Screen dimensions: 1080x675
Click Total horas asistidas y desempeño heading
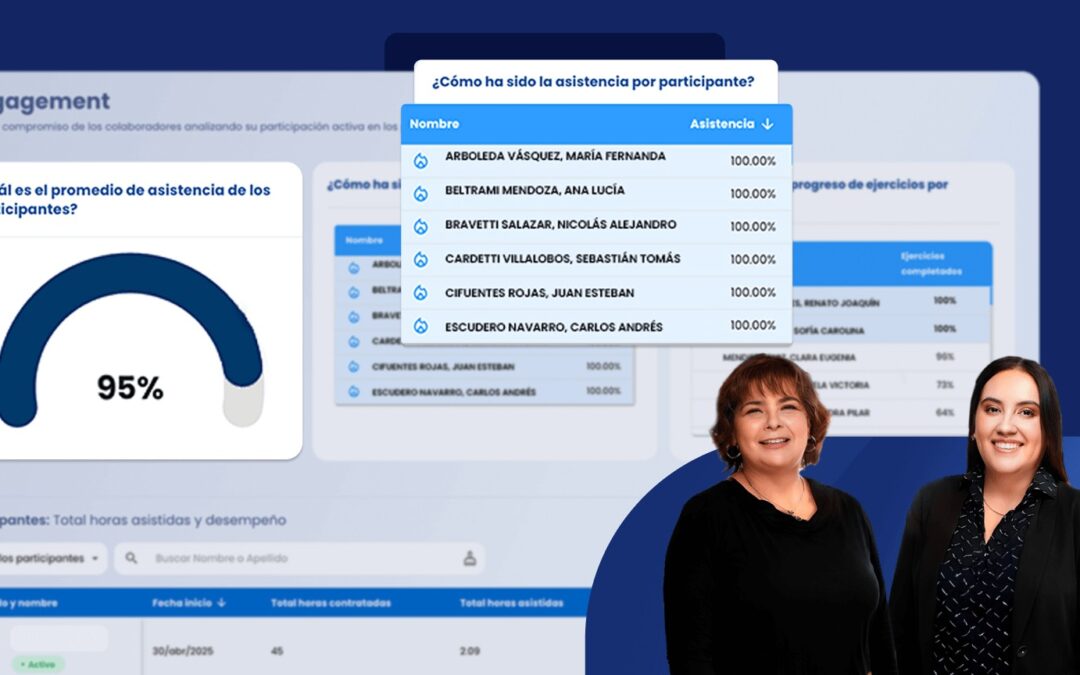point(169,520)
